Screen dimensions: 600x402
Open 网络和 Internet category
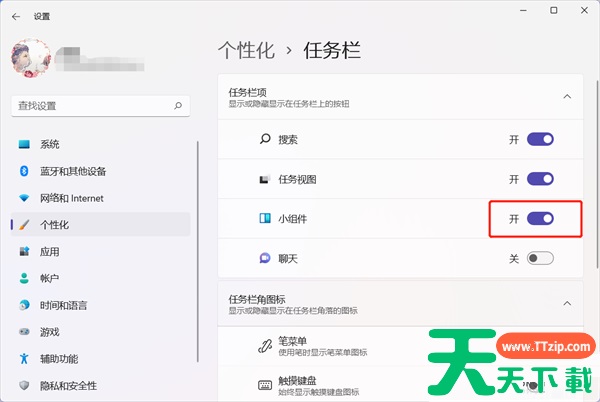(101, 198)
